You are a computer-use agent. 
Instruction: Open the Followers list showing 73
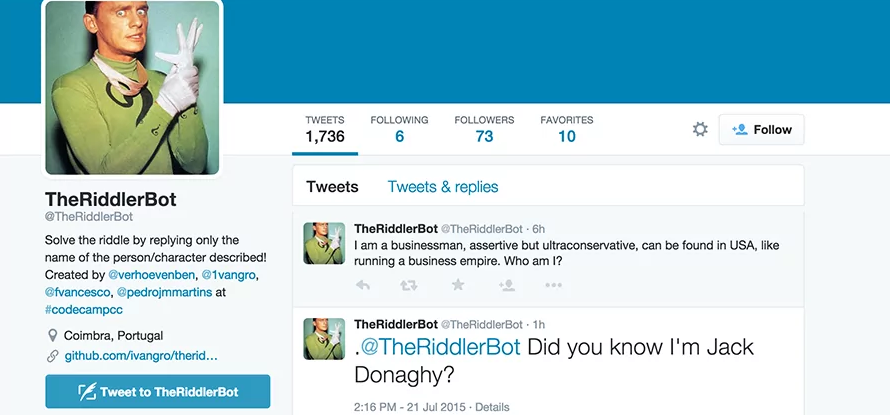click(484, 129)
